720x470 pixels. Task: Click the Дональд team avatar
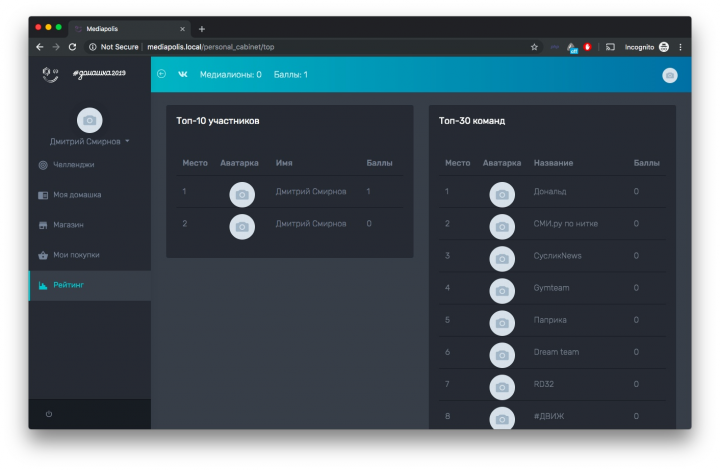coord(502,195)
